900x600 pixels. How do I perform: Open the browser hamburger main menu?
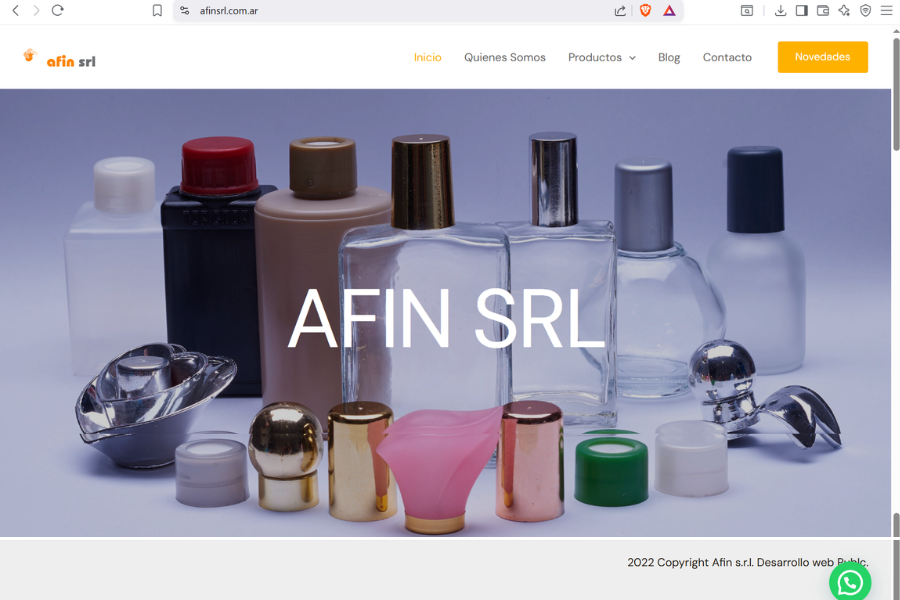886,11
